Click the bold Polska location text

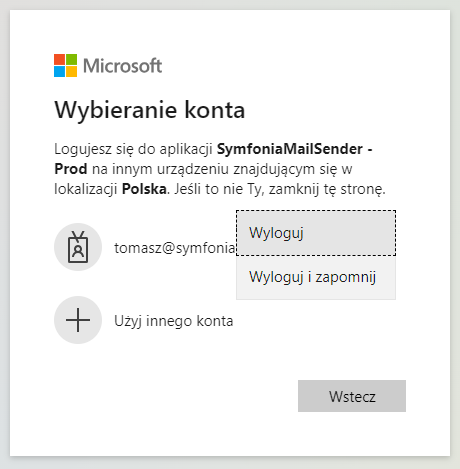pyautogui.click(x=144, y=189)
